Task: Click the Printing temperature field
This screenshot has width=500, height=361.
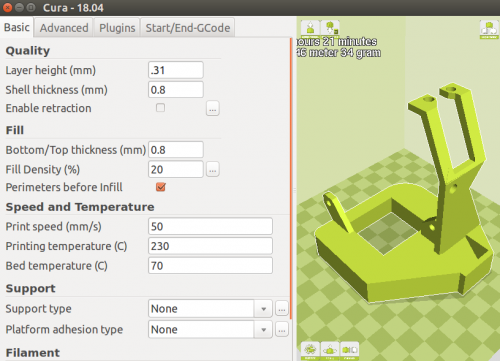Action: tap(210, 246)
